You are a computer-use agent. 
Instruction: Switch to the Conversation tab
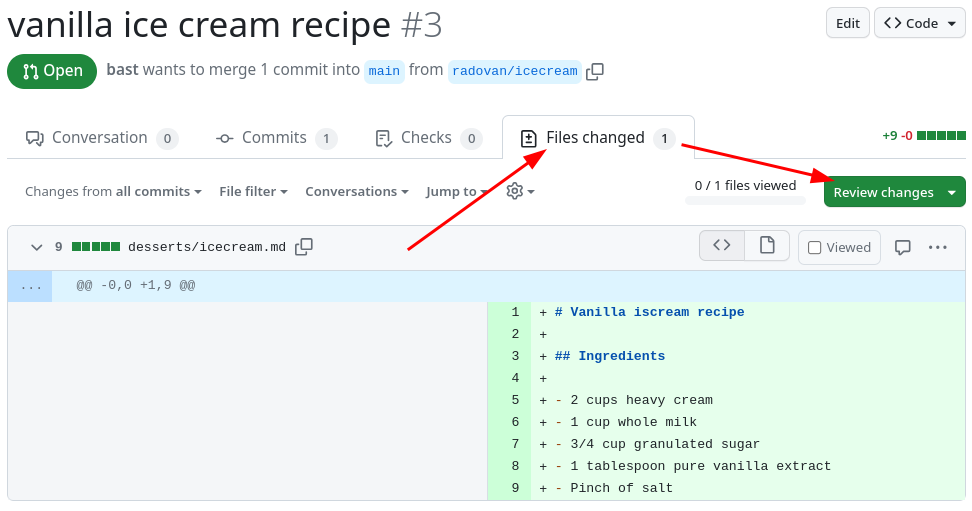[101, 138]
